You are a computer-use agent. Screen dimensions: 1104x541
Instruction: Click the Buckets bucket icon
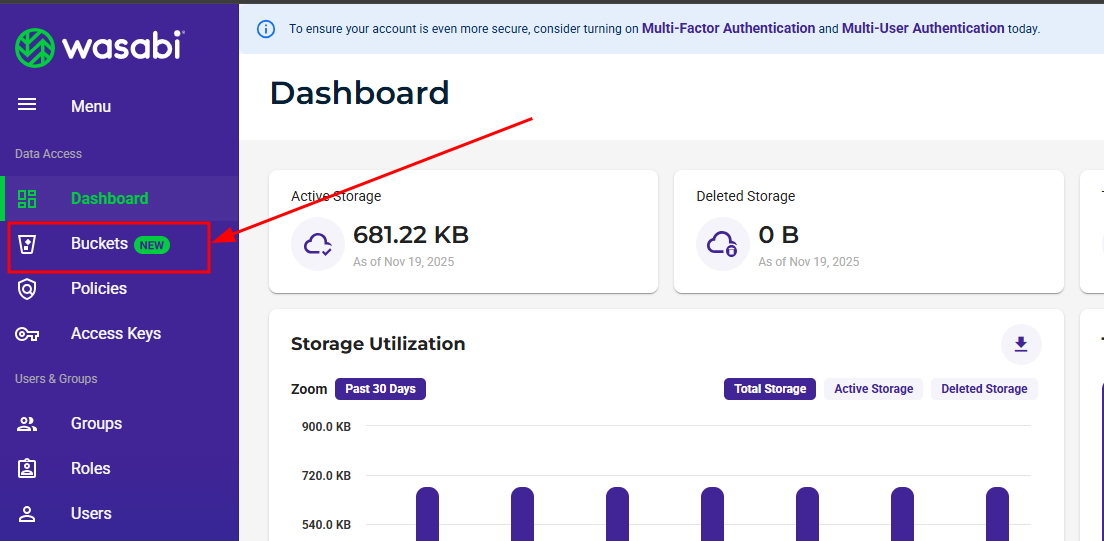(27, 244)
